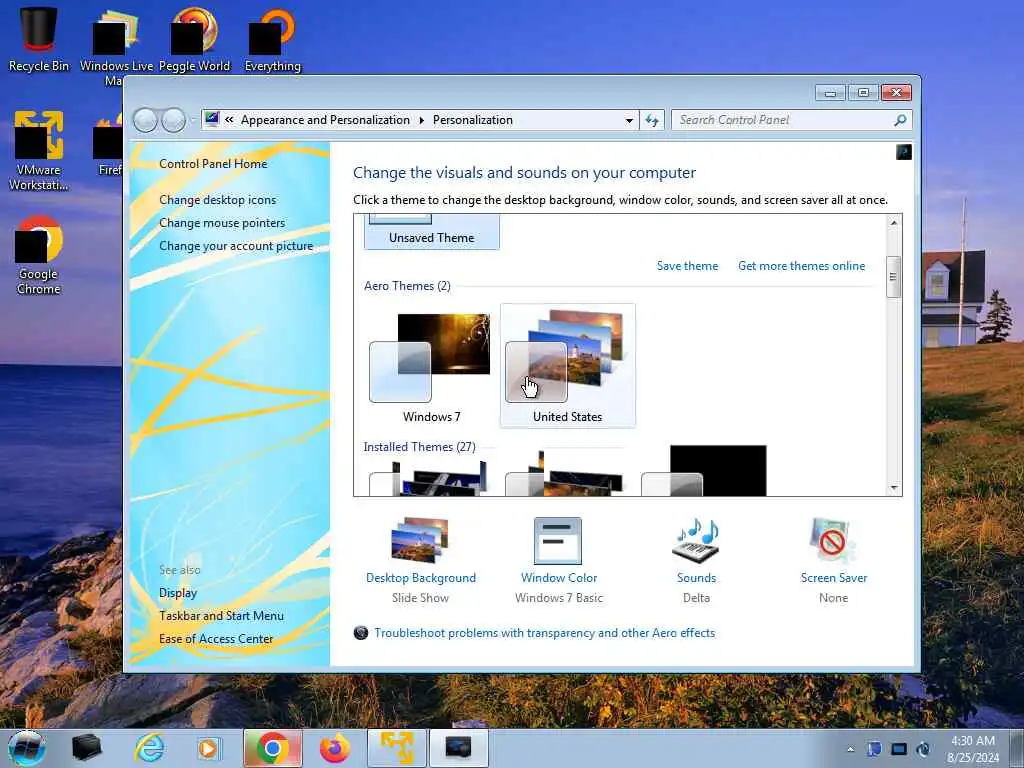Click the tray icon beside the clock
1024x768 pixels.
click(x=923, y=749)
